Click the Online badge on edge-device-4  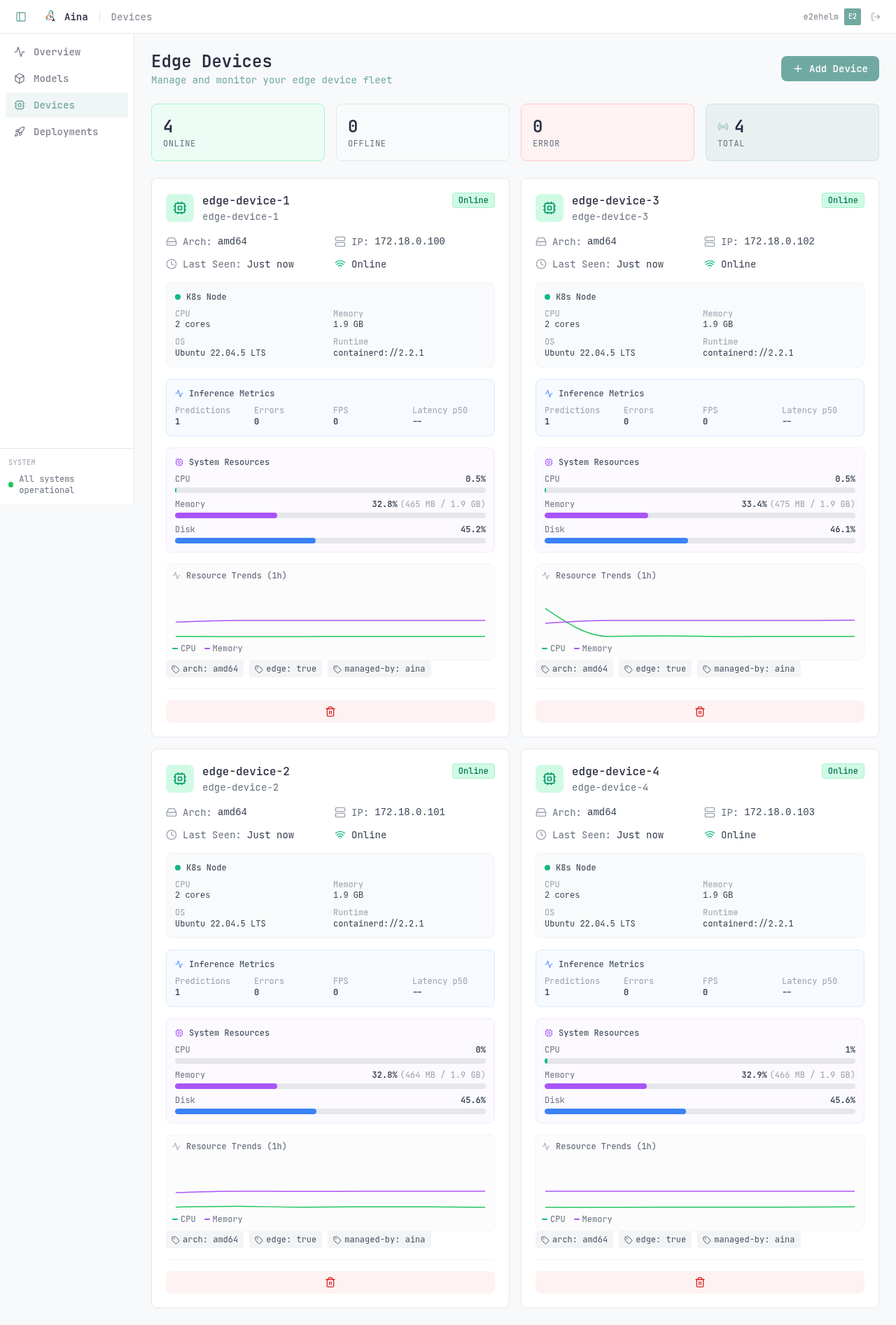843,771
